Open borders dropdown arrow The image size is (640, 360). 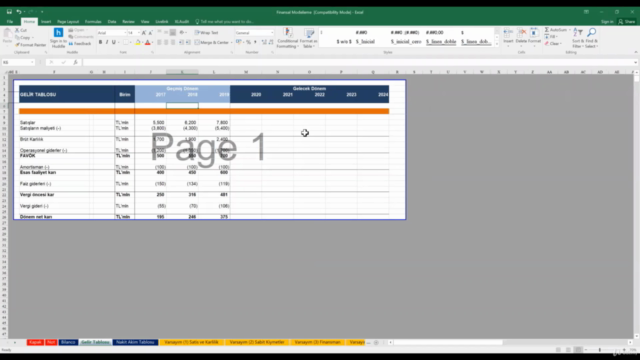131,42
